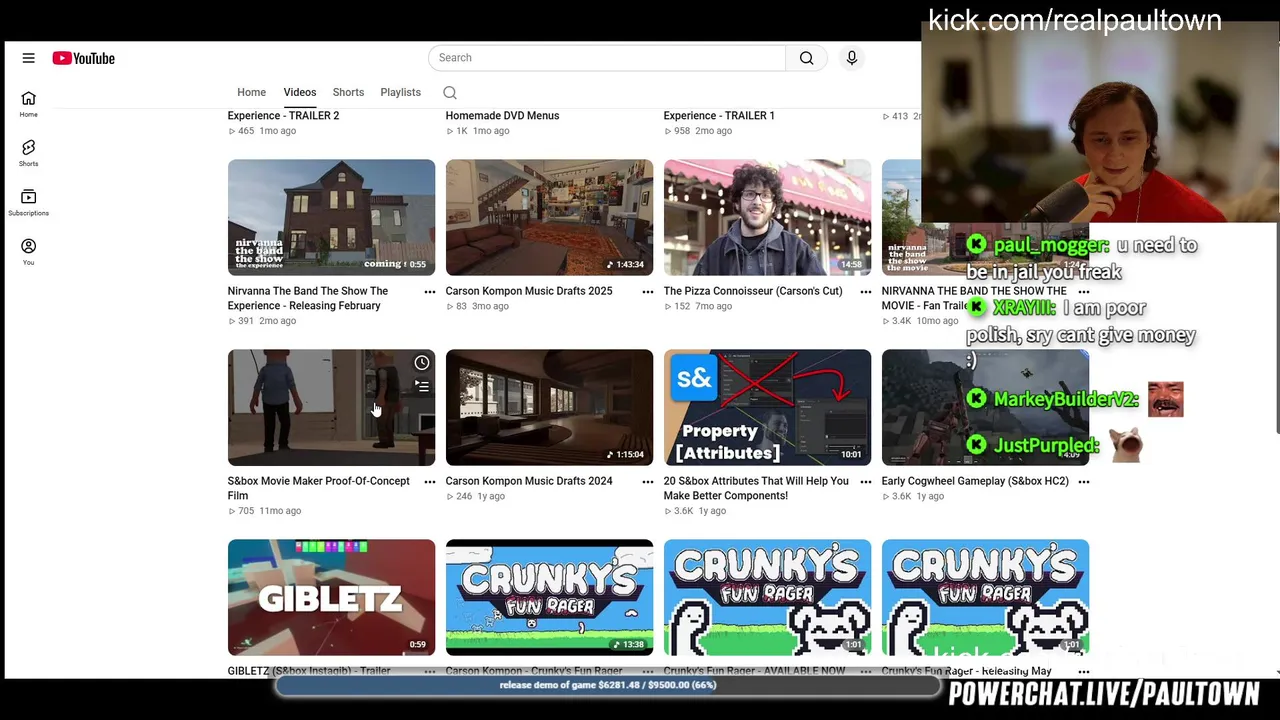Switch to the channel Home tab
This screenshot has height=720, width=1280.
[x=251, y=92]
